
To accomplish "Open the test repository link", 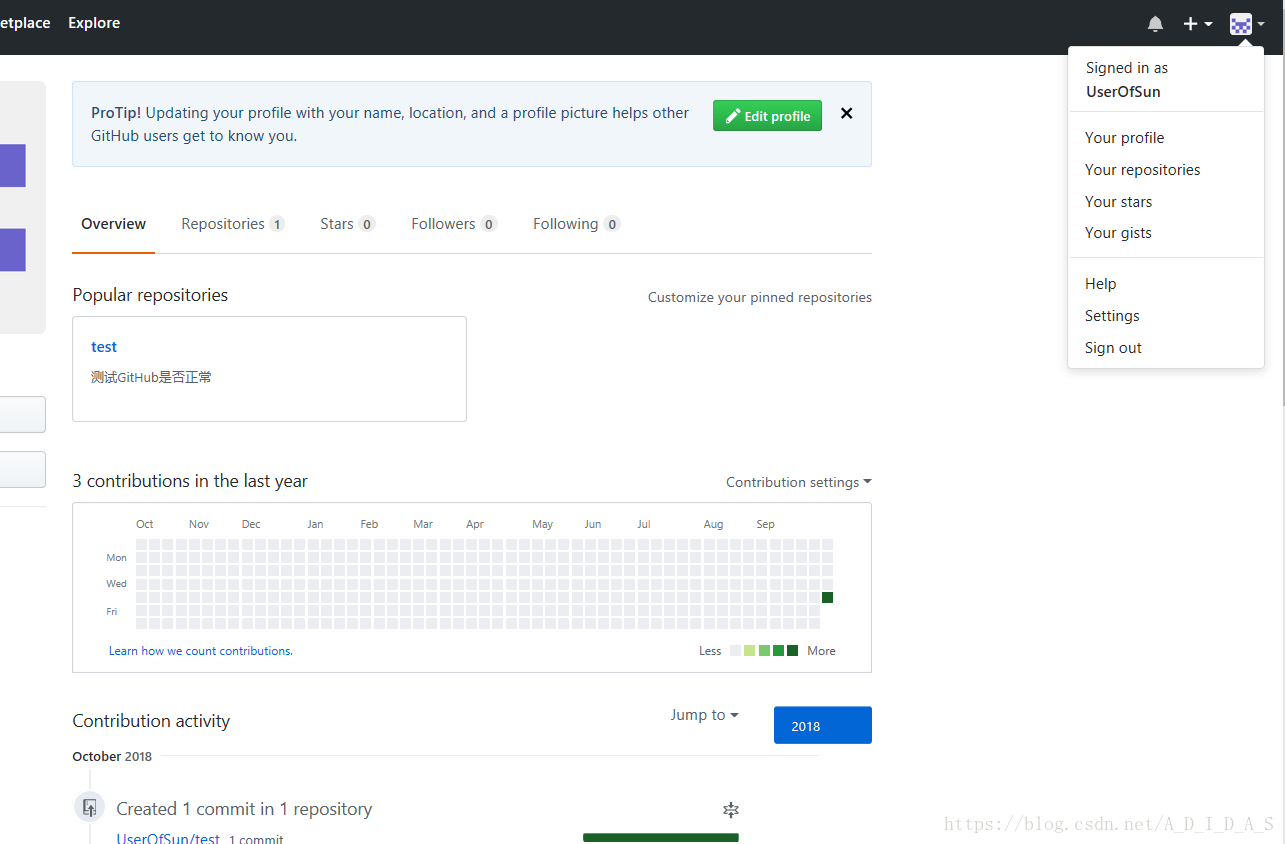I will 104,347.
